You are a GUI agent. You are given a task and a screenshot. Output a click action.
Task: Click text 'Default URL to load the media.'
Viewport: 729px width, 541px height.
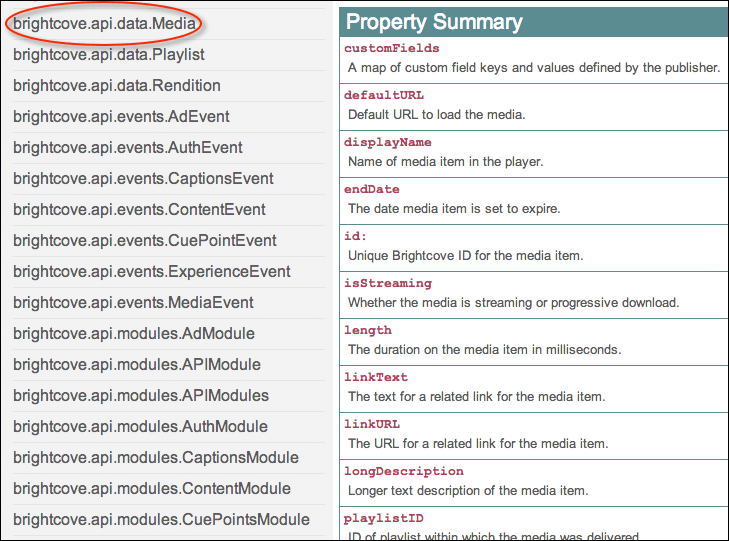[437, 115]
